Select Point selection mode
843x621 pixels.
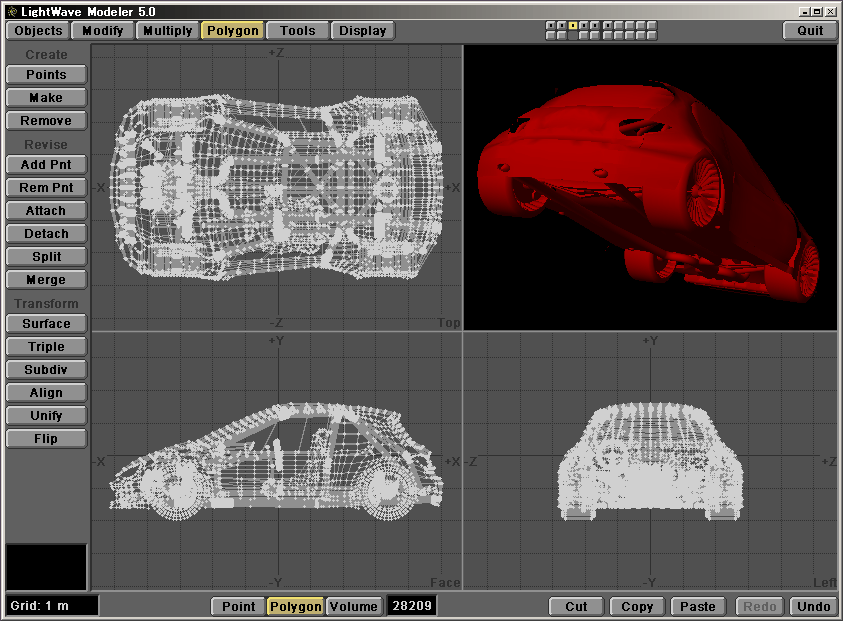(238, 606)
